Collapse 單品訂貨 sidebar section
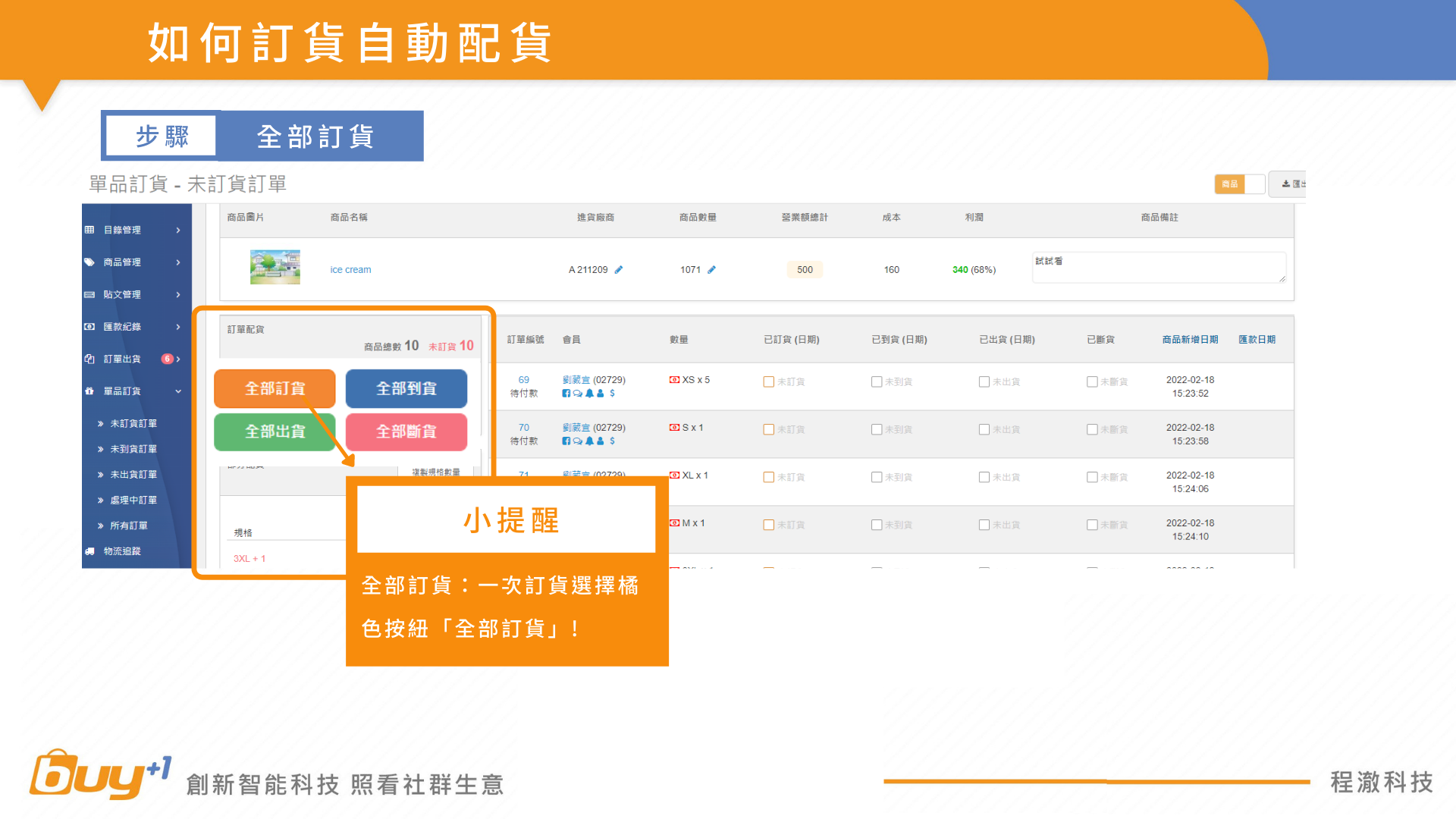The width and height of the screenshot is (1456, 819). (178, 391)
